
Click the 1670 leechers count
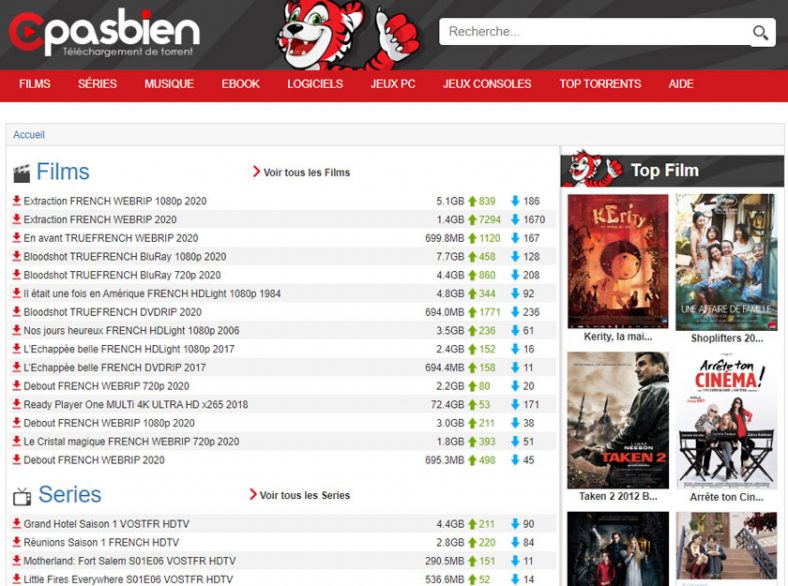pyautogui.click(x=534, y=220)
